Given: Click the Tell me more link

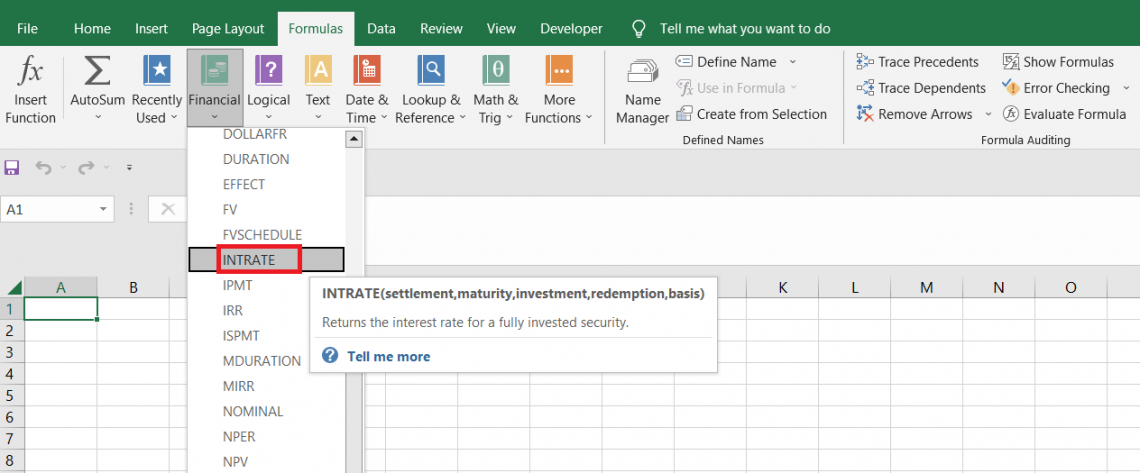Looking at the screenshot, I should [388, 356].
